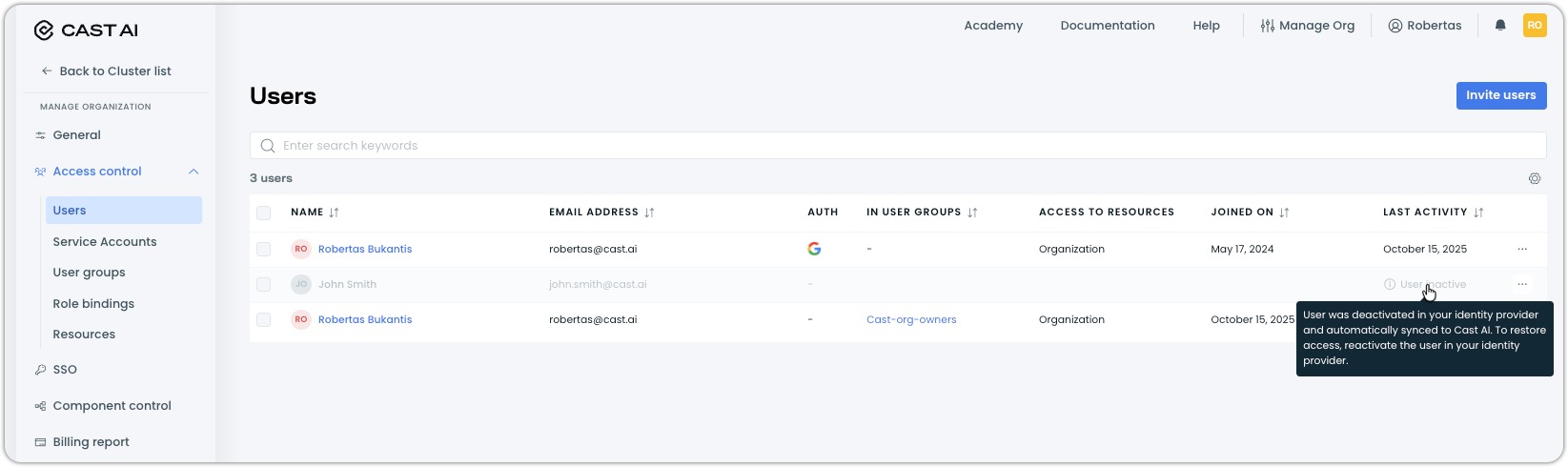1568x467 pixels.
Task: Open the table column settings gear
Action: (x=1535, y=178)
